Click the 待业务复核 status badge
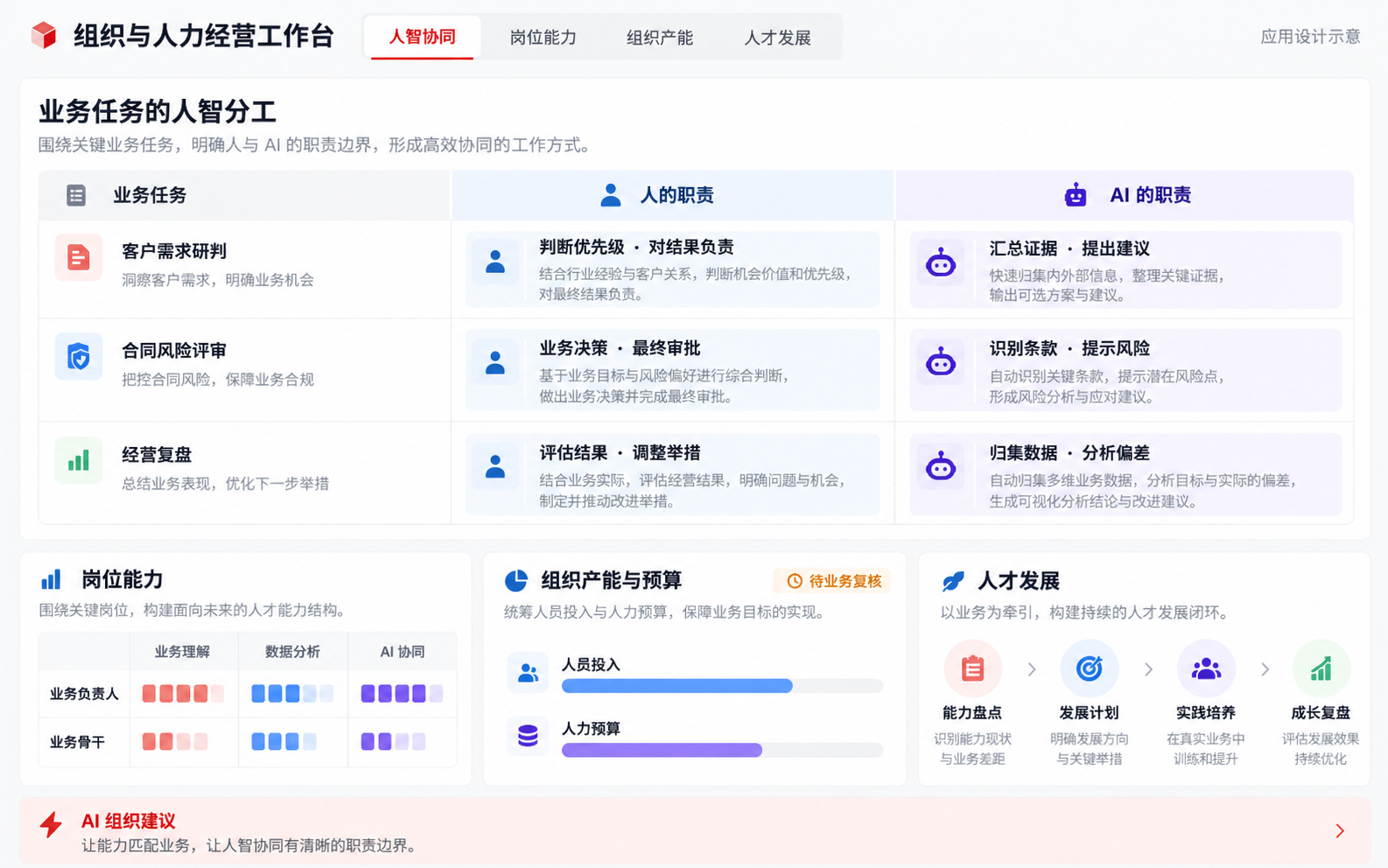Screen dimensions: 1388x868 pyautogui.click(x=832, y=581)
